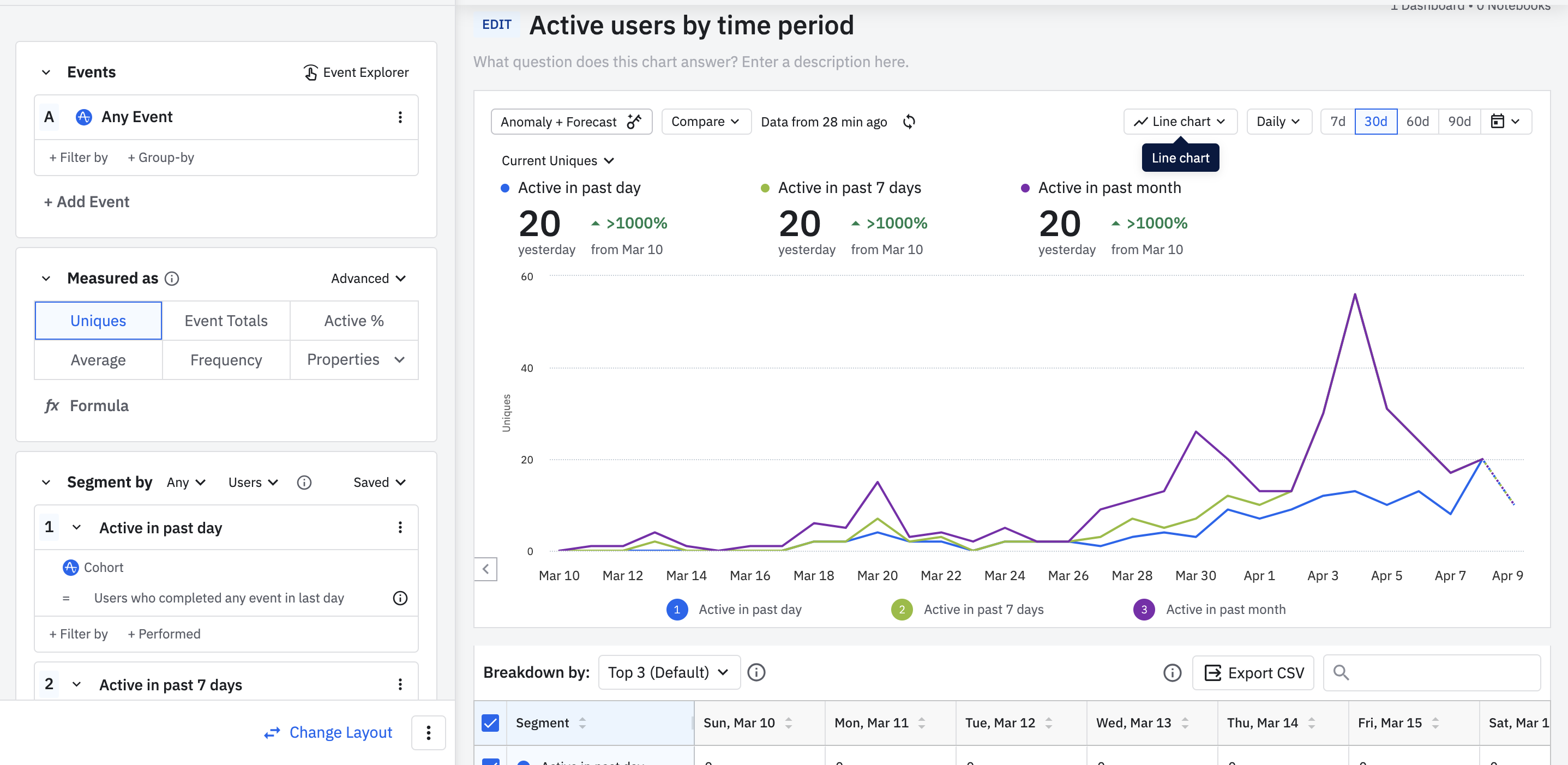Click the Add Event link
Image resolution: width=1568 pixels, height=765 pixels.
tap(86, 202)
